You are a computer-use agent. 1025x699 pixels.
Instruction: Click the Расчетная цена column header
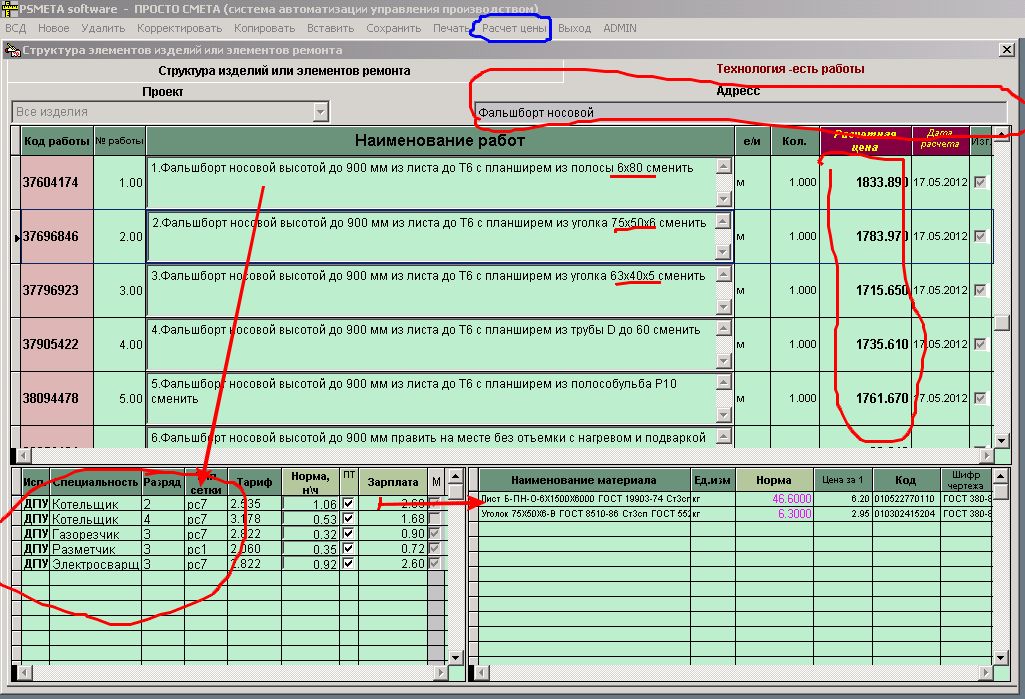pos(865,141)
